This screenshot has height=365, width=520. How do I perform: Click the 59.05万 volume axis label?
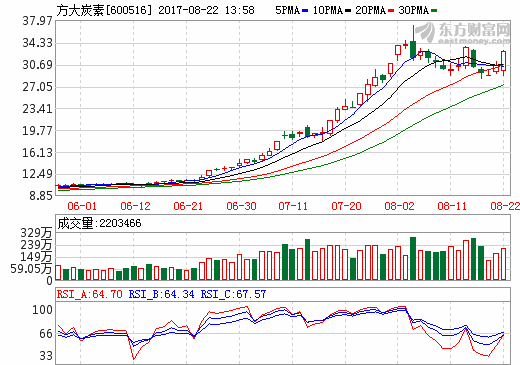tap(31, 269)
